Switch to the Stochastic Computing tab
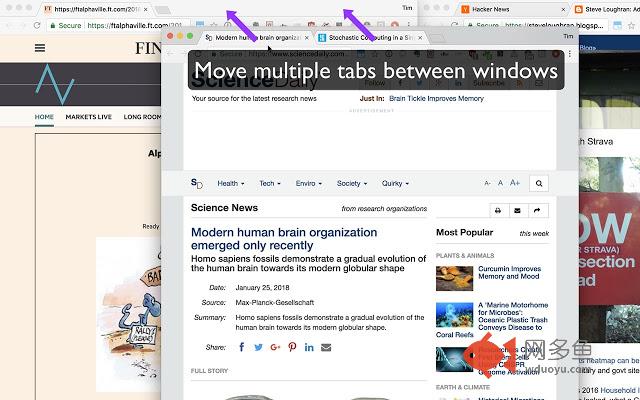The height and width of the screenshot is (400, 640). tap(371, 38)
